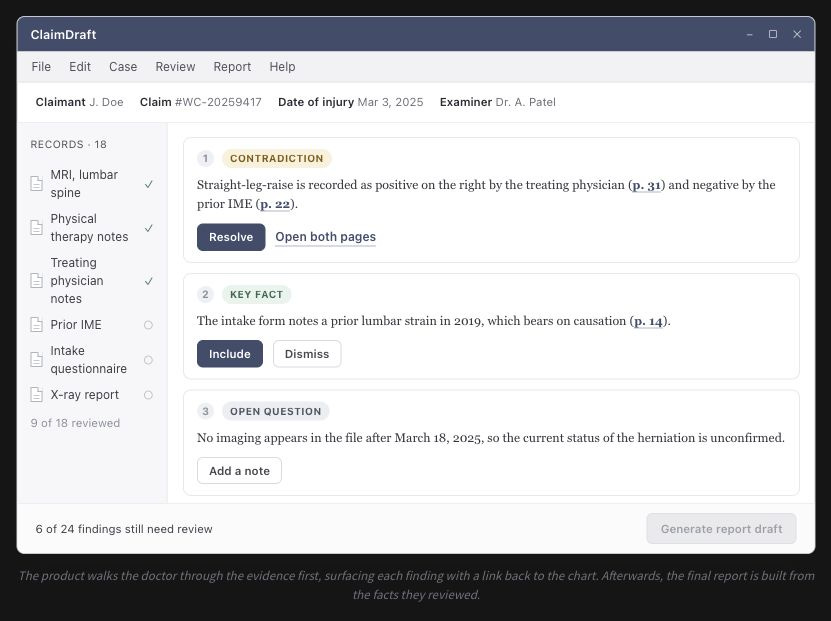
Task: Click Resolve on the contradiction finding
Action: (x=231, y=237)
